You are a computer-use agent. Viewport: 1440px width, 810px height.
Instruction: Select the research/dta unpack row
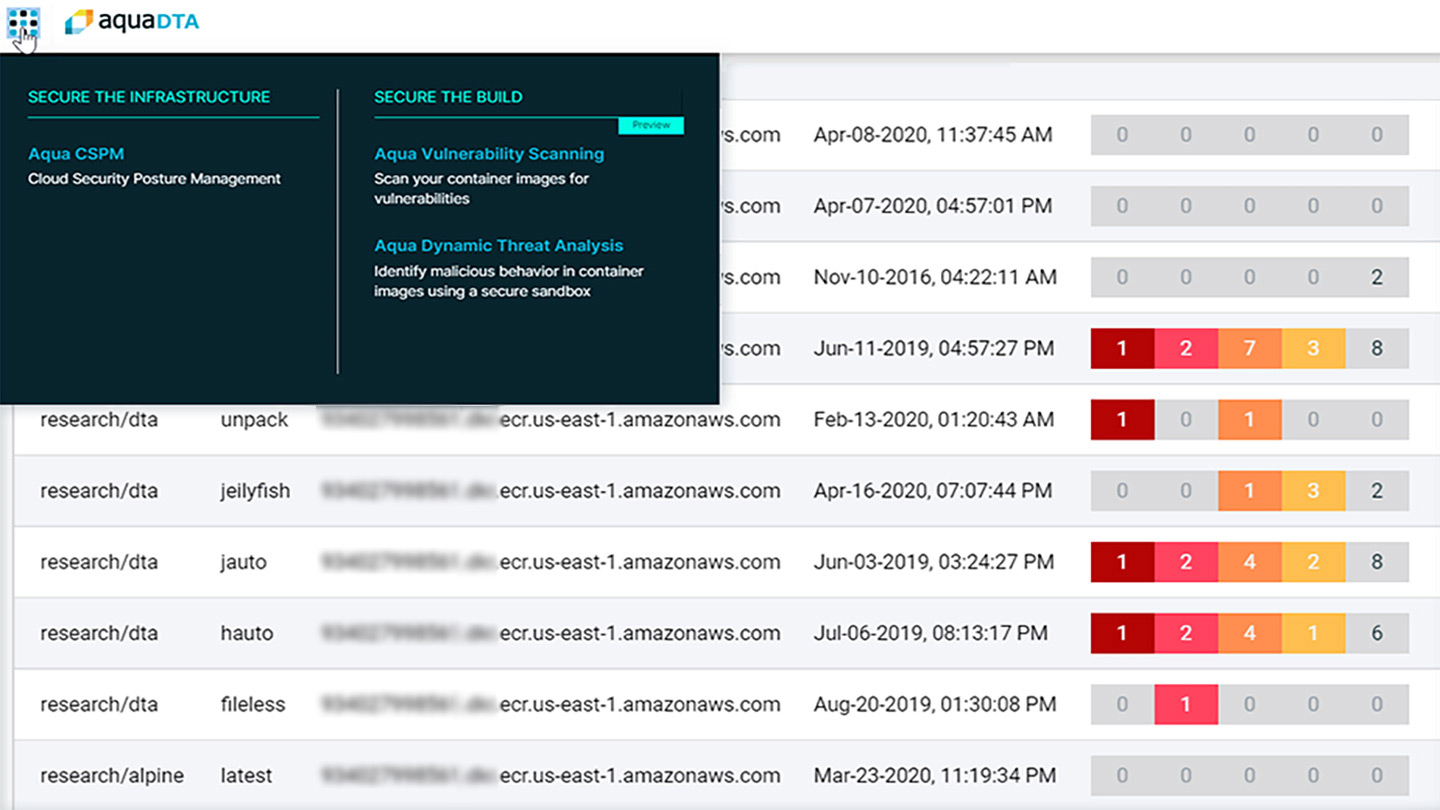point(400,419)
